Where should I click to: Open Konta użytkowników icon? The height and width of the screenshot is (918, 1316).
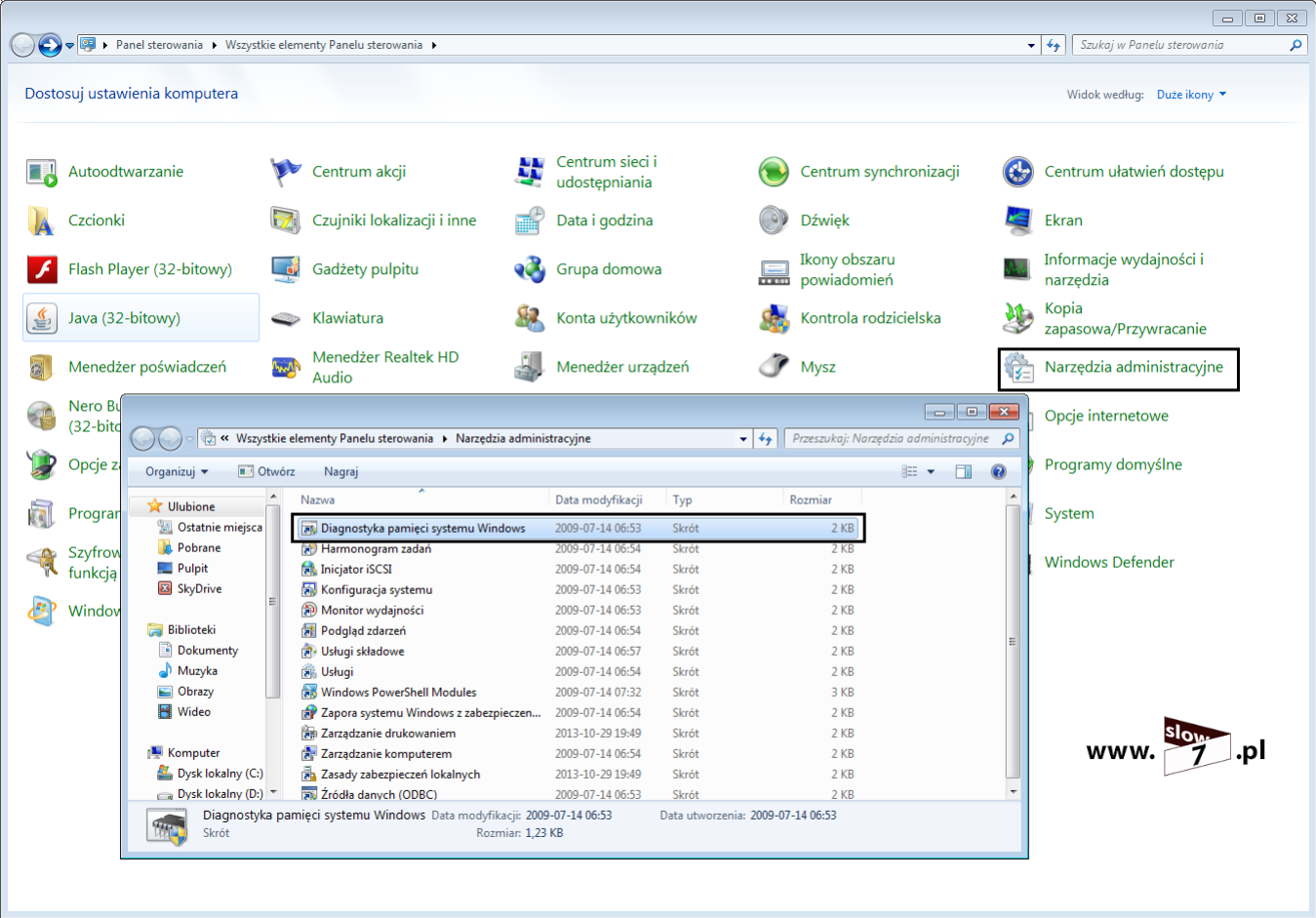[x=530, y=319]
